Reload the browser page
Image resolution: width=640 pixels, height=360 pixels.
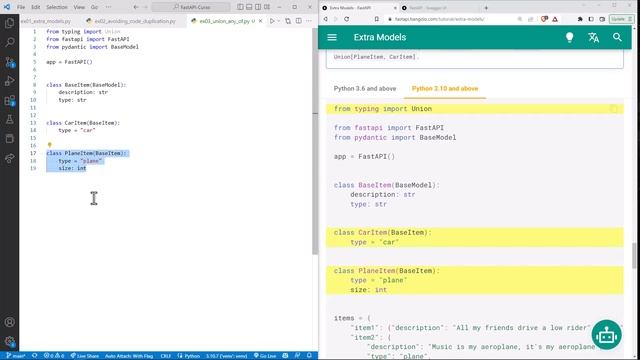coord(347,19)
